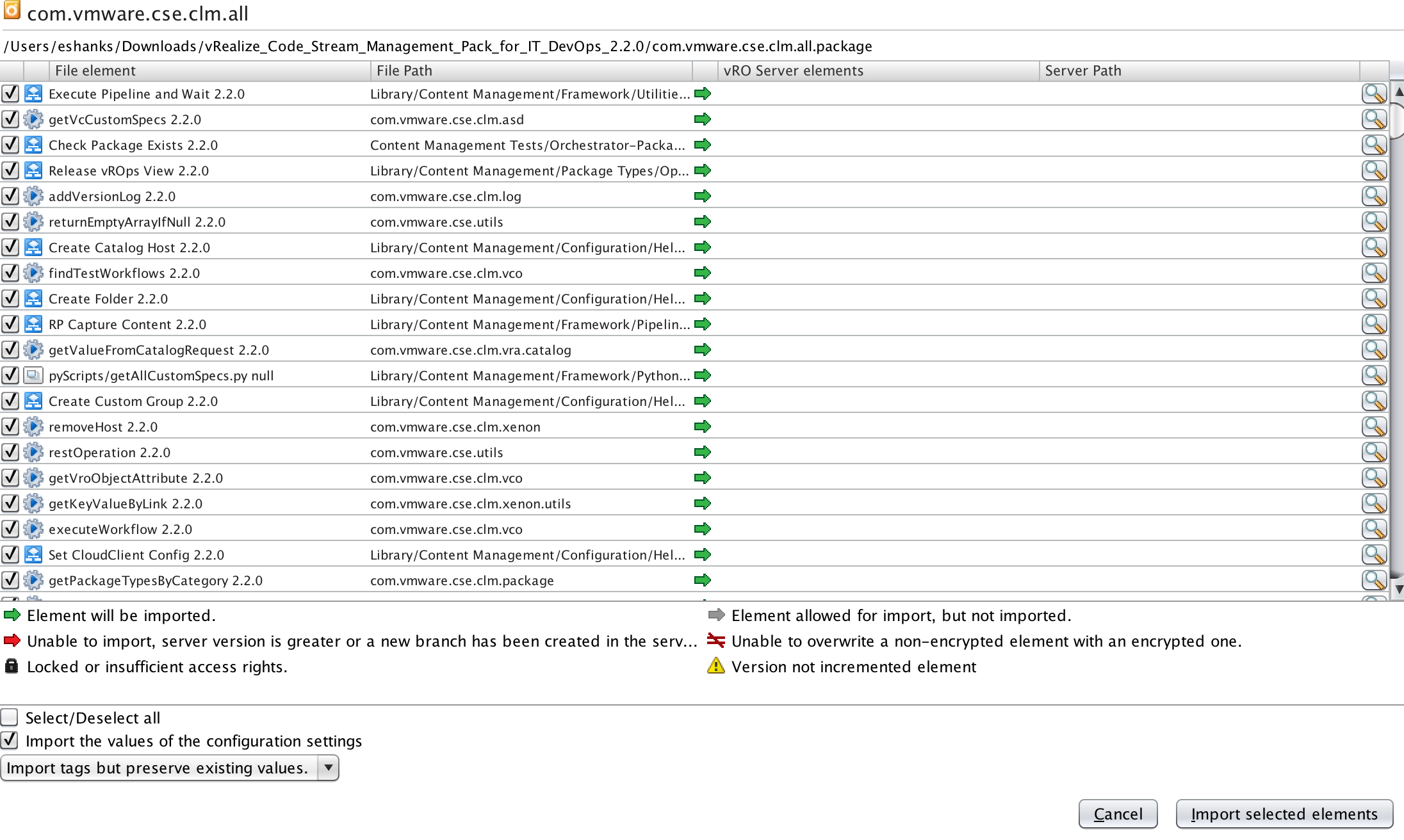Toggle the Select/Deselect all checkbox

pos(10,717)
